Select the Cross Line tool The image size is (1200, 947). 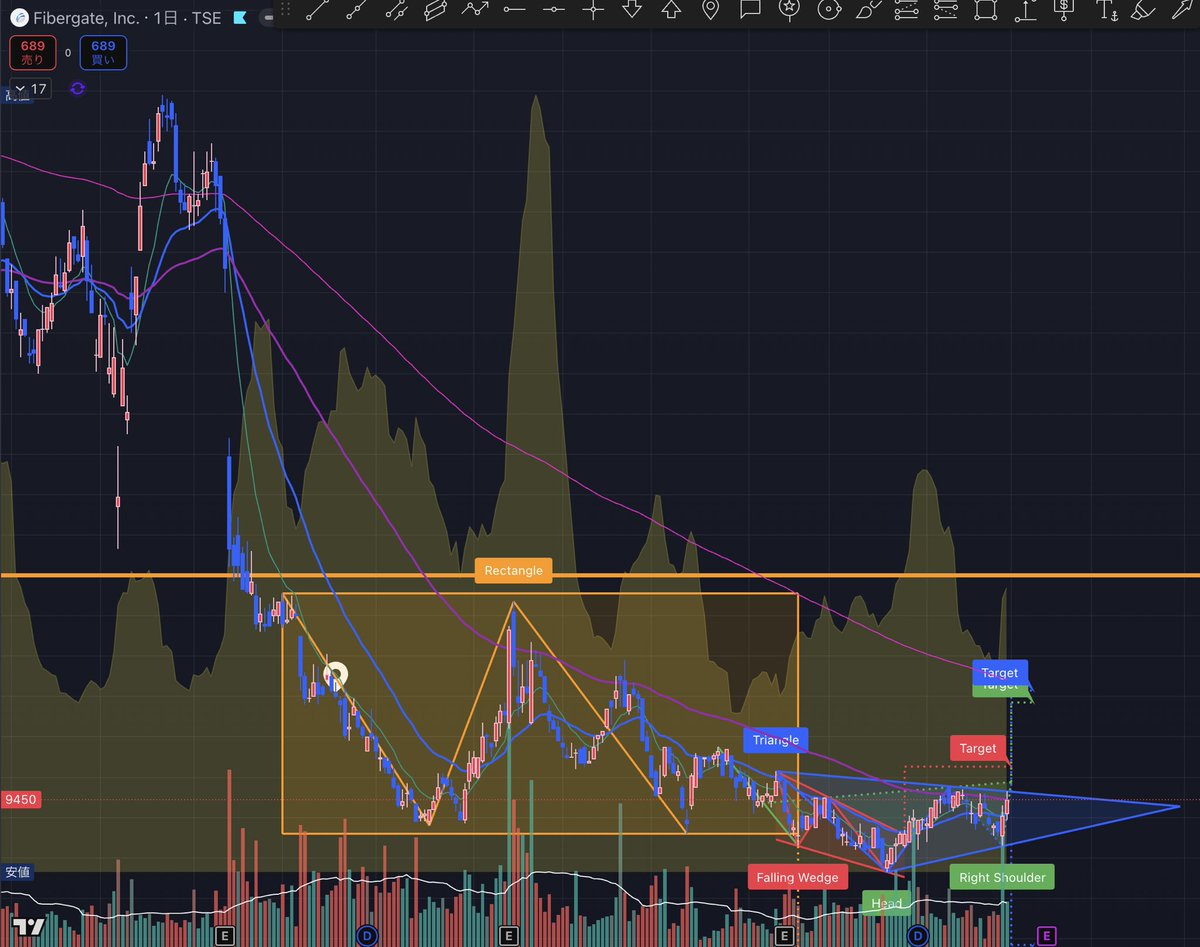click(x=593, y=10)
